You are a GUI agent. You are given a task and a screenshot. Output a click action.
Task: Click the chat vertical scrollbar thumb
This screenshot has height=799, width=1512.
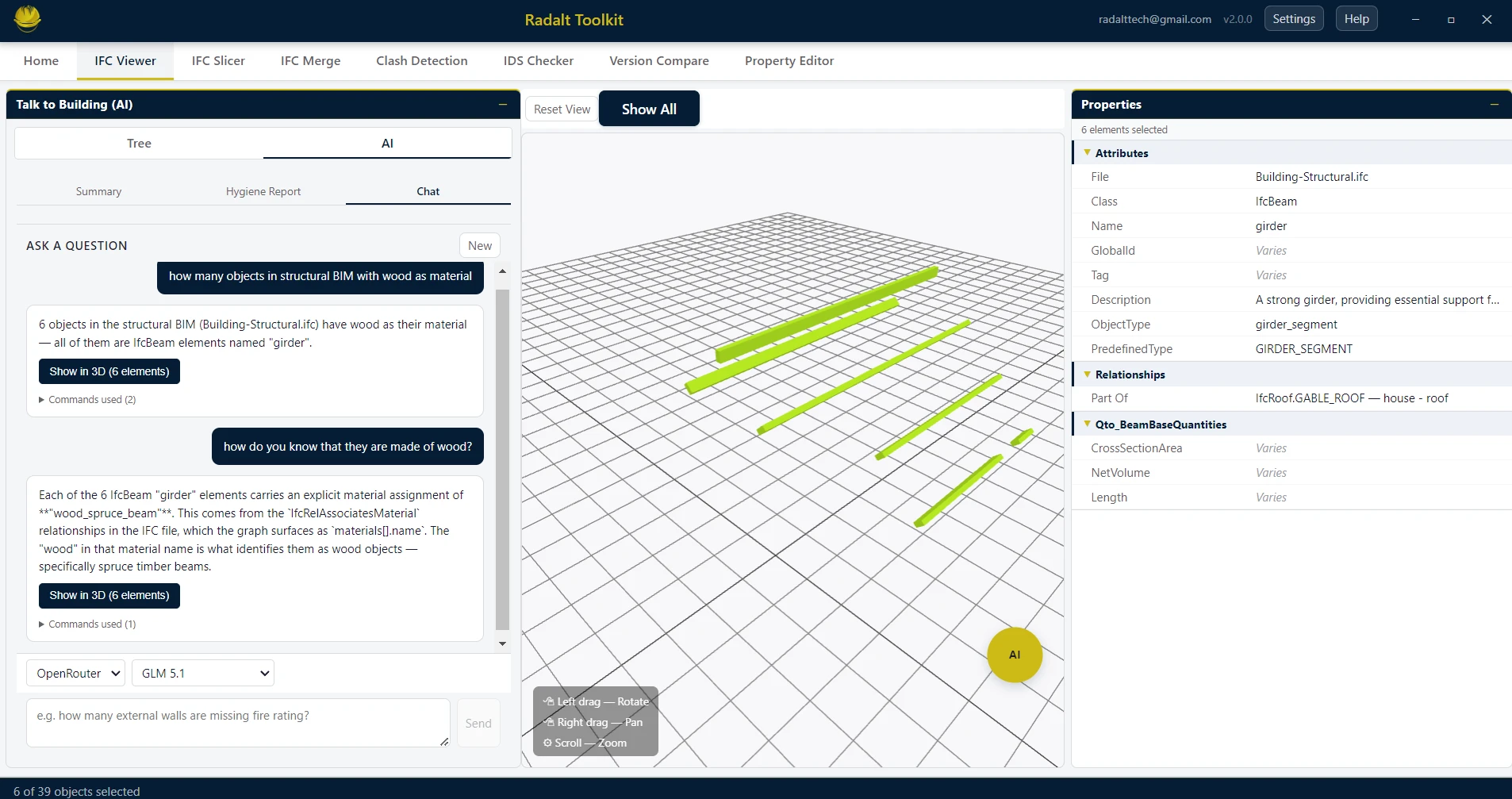click(502, 459)
